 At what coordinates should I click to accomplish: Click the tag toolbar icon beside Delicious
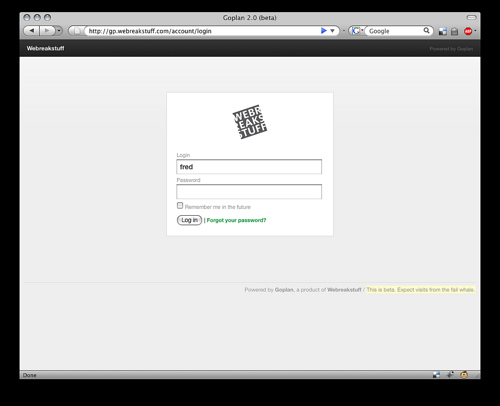click(454, 31)
